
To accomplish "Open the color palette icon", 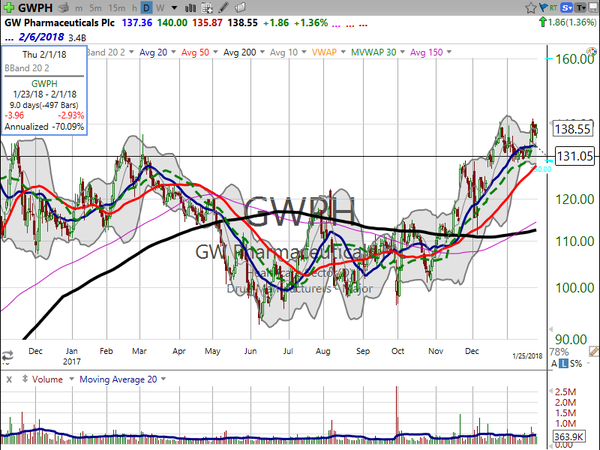I will tap(591, 52).
